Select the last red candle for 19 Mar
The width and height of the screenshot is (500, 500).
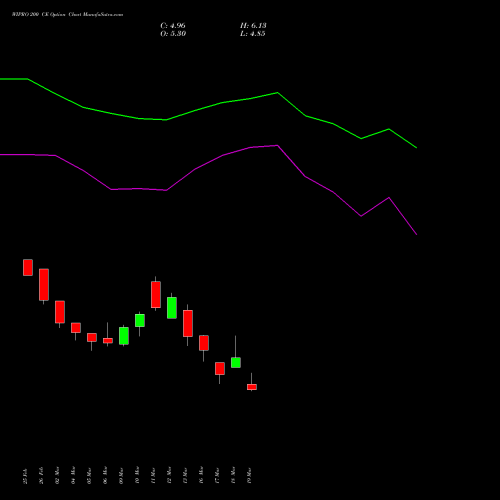[252, 387]
